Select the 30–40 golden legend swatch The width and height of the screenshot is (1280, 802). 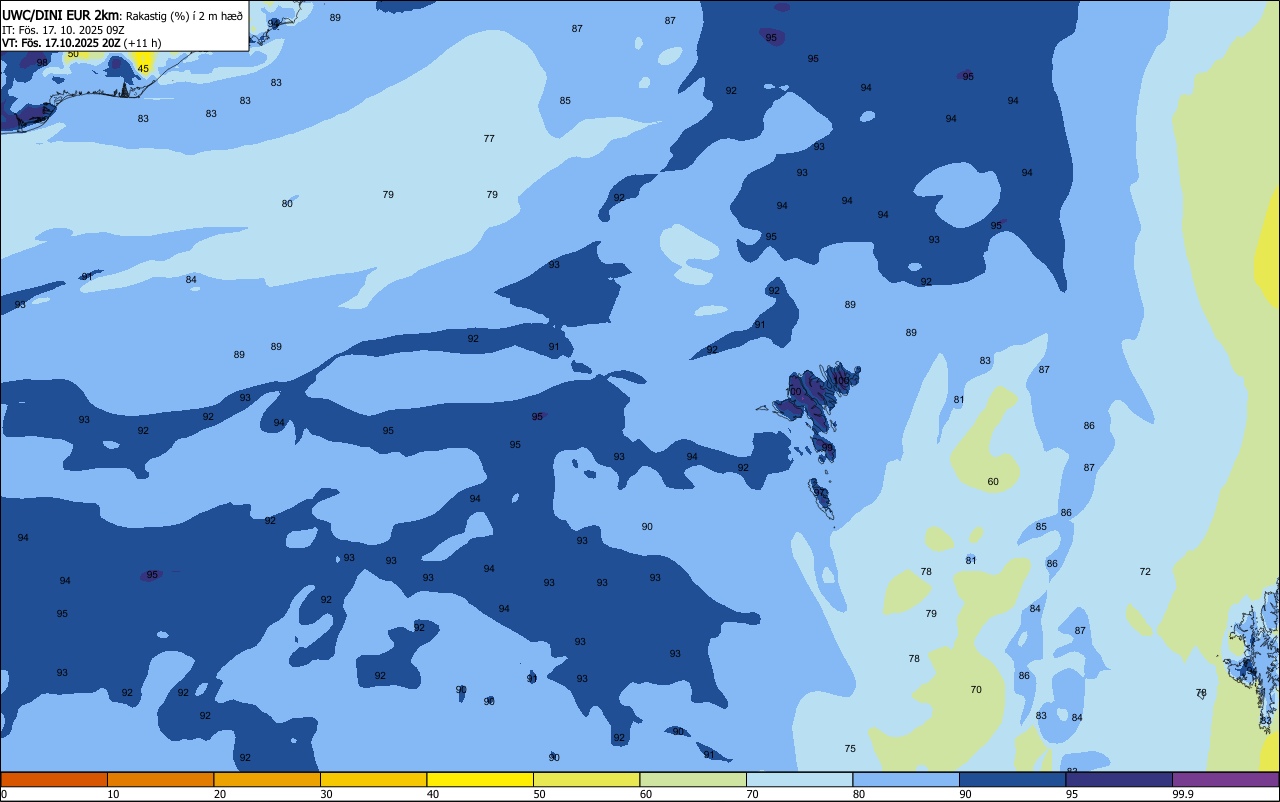[373, 779]
